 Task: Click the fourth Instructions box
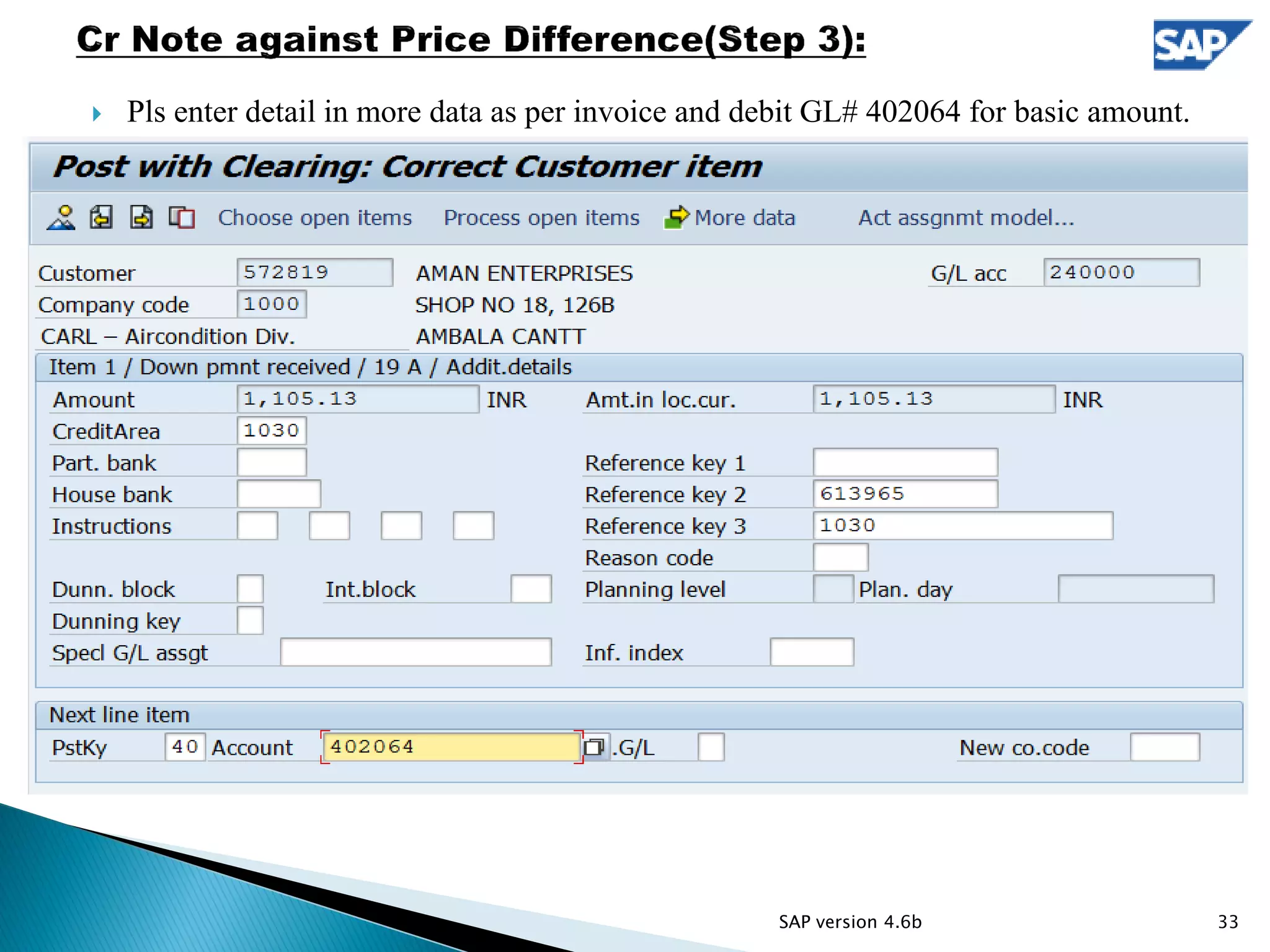pyautogui.click(x=473, y=526)
